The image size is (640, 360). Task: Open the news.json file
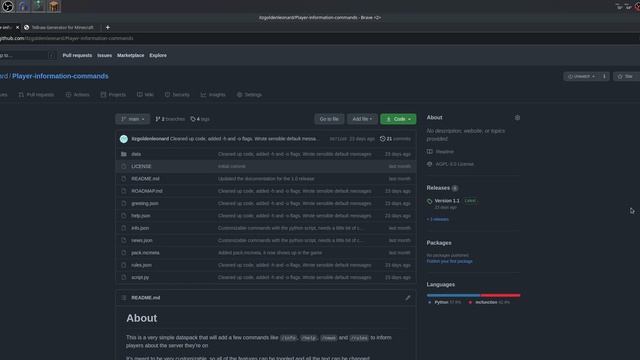[x=142, y=240]
